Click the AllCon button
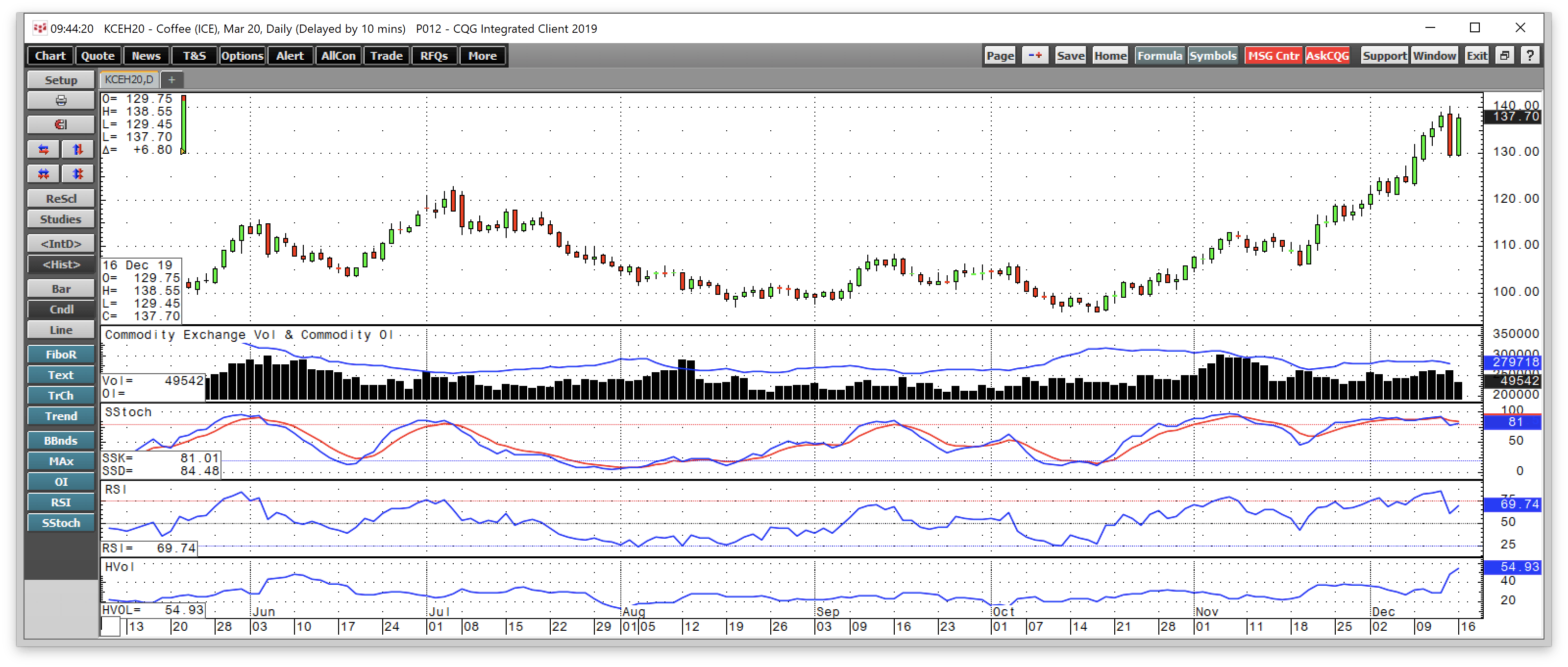1568x667 pixels. click(339, 55)
